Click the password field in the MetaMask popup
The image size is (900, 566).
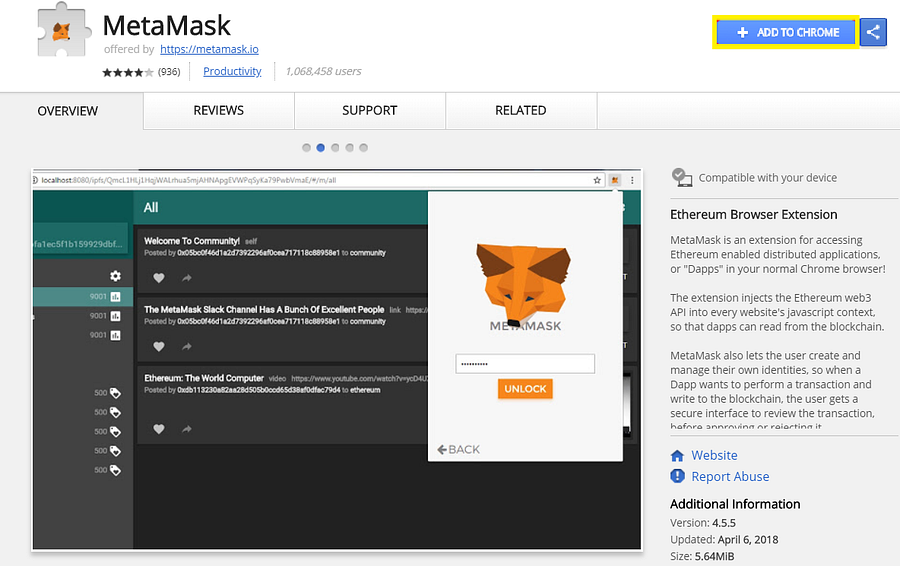525,364
